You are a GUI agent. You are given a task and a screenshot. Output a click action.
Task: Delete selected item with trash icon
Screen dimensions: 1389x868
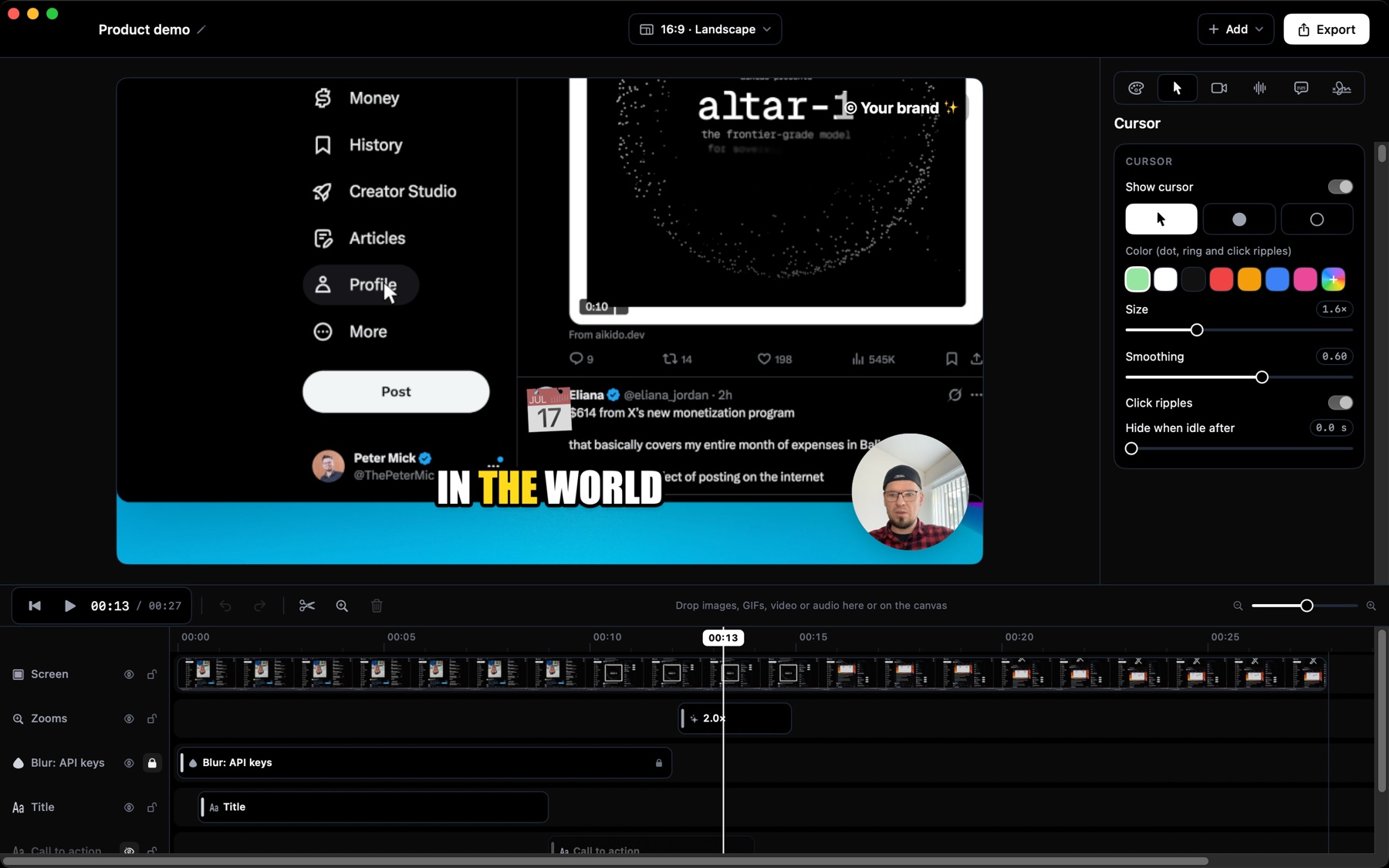pyautogui.click(x=377, y=606)
